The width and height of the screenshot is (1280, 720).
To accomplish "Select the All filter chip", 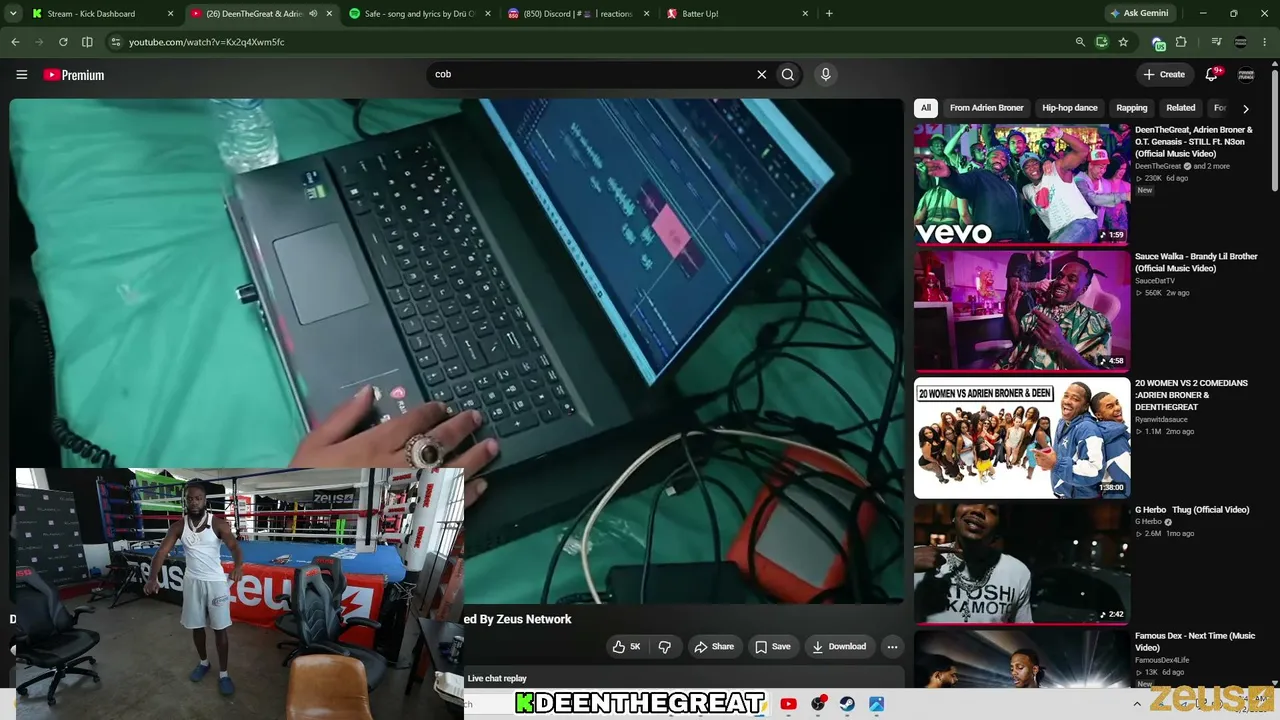I will pyautogui.click(x=926, y=108).
